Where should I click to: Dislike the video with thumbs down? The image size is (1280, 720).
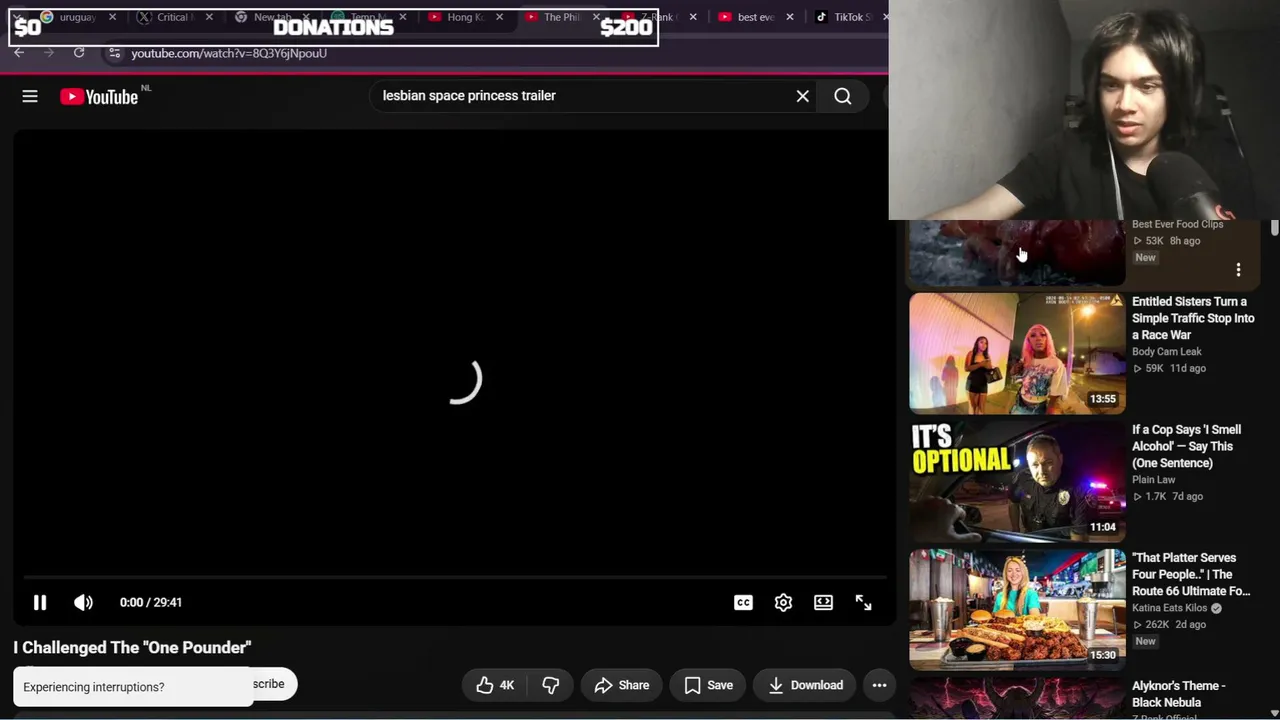550,685
